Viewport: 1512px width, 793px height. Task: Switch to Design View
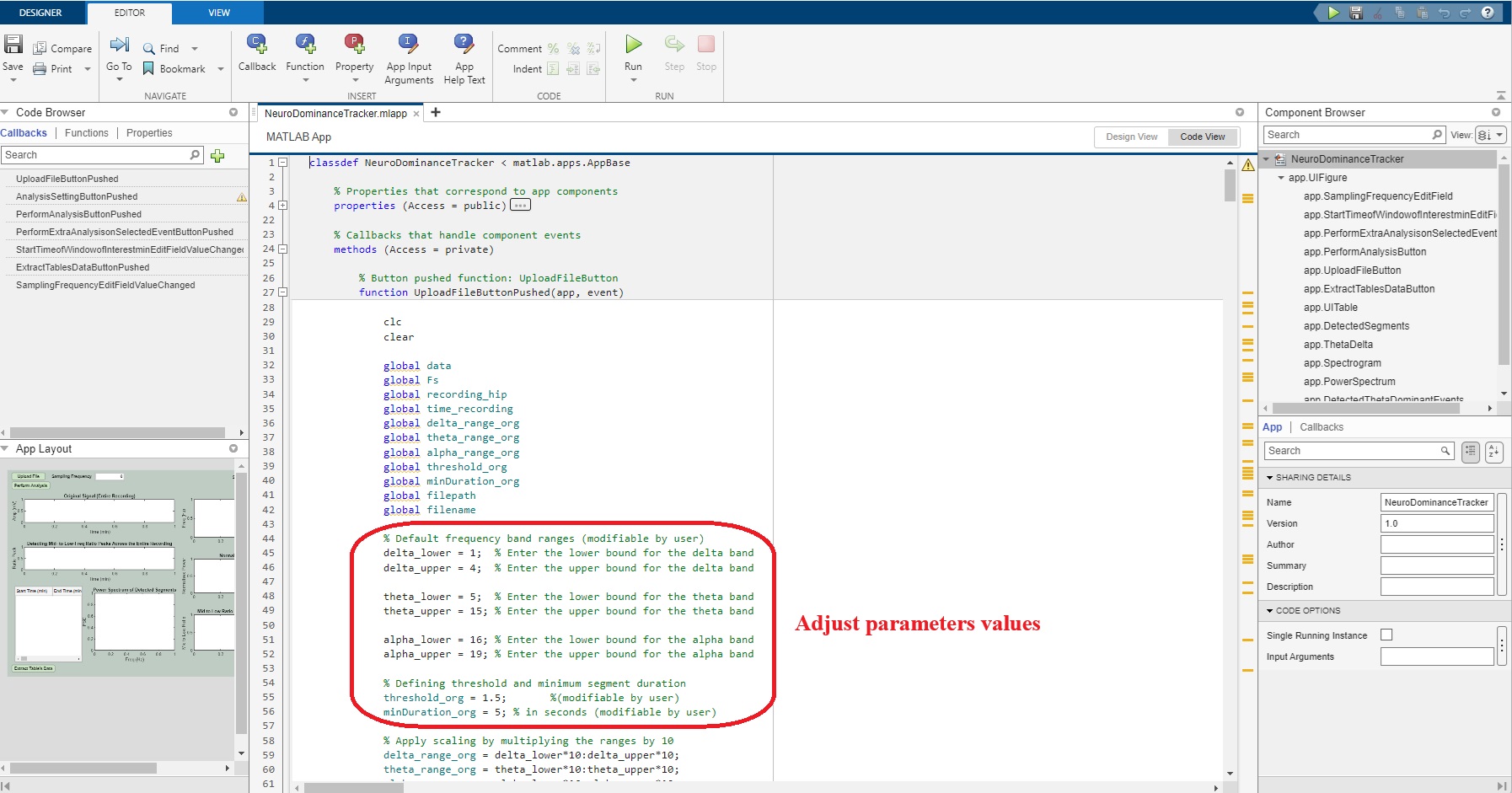tap(1132, 137)
